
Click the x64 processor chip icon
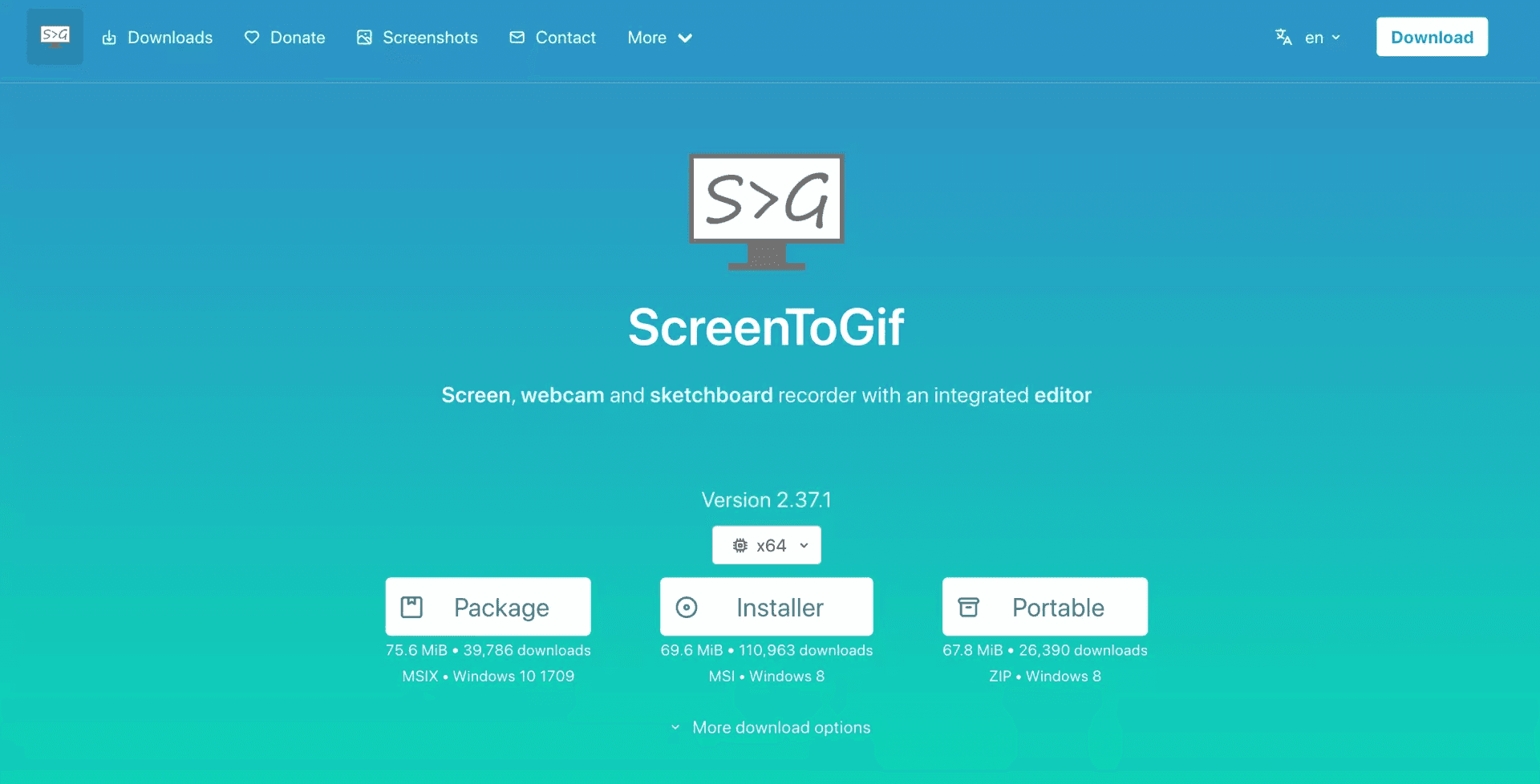tap(740, 545)
